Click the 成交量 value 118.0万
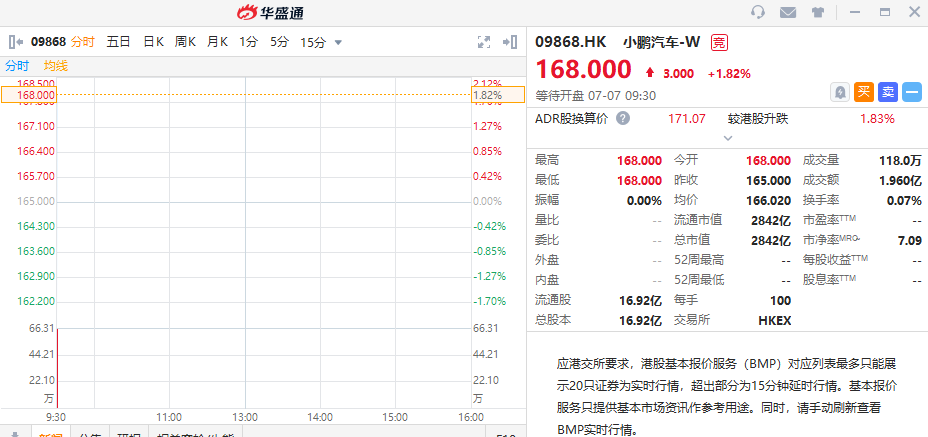This screenshot has height=437, width=928. (x=900, y=160)
